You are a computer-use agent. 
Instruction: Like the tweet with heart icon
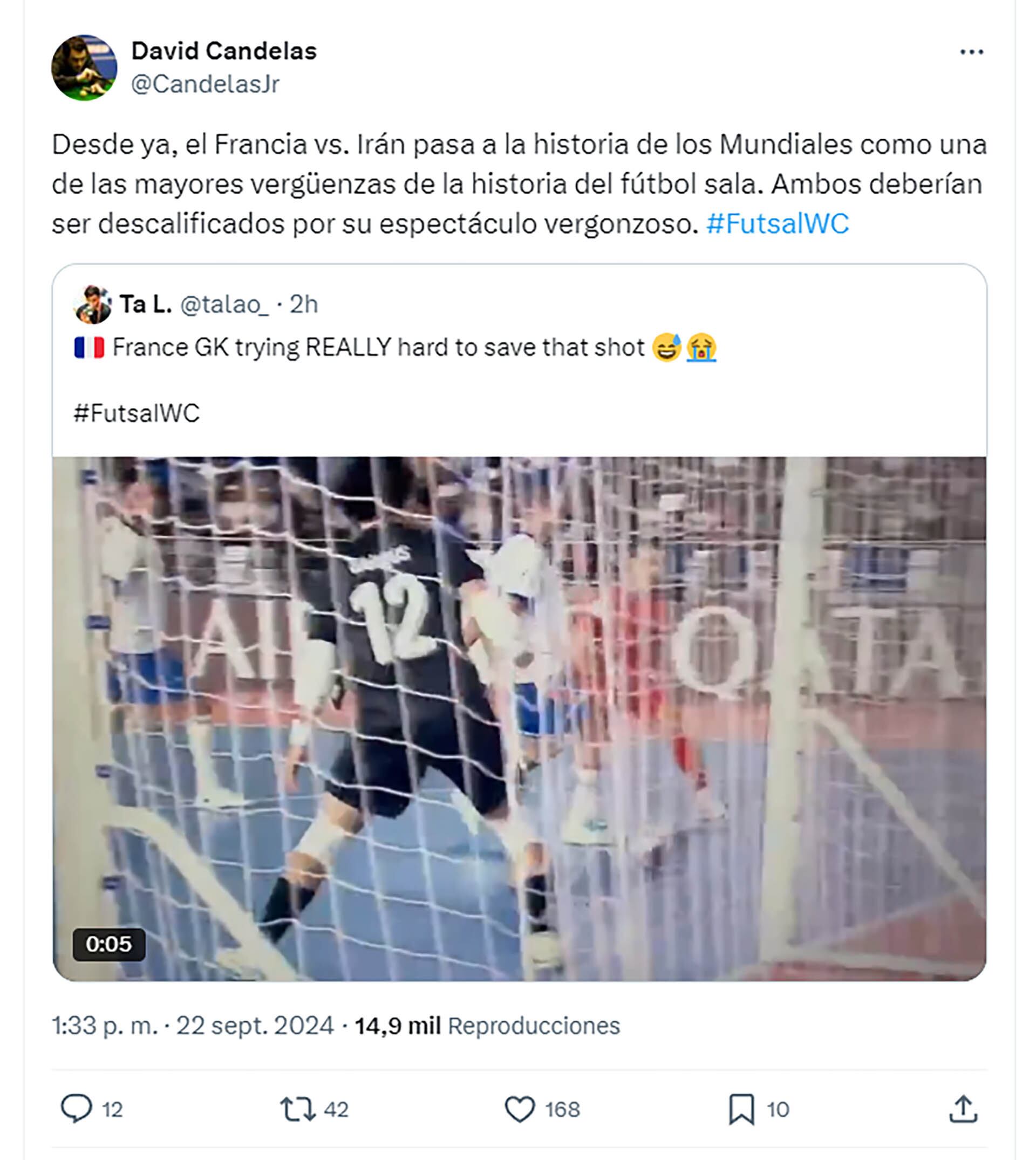tap(520, 1109)
